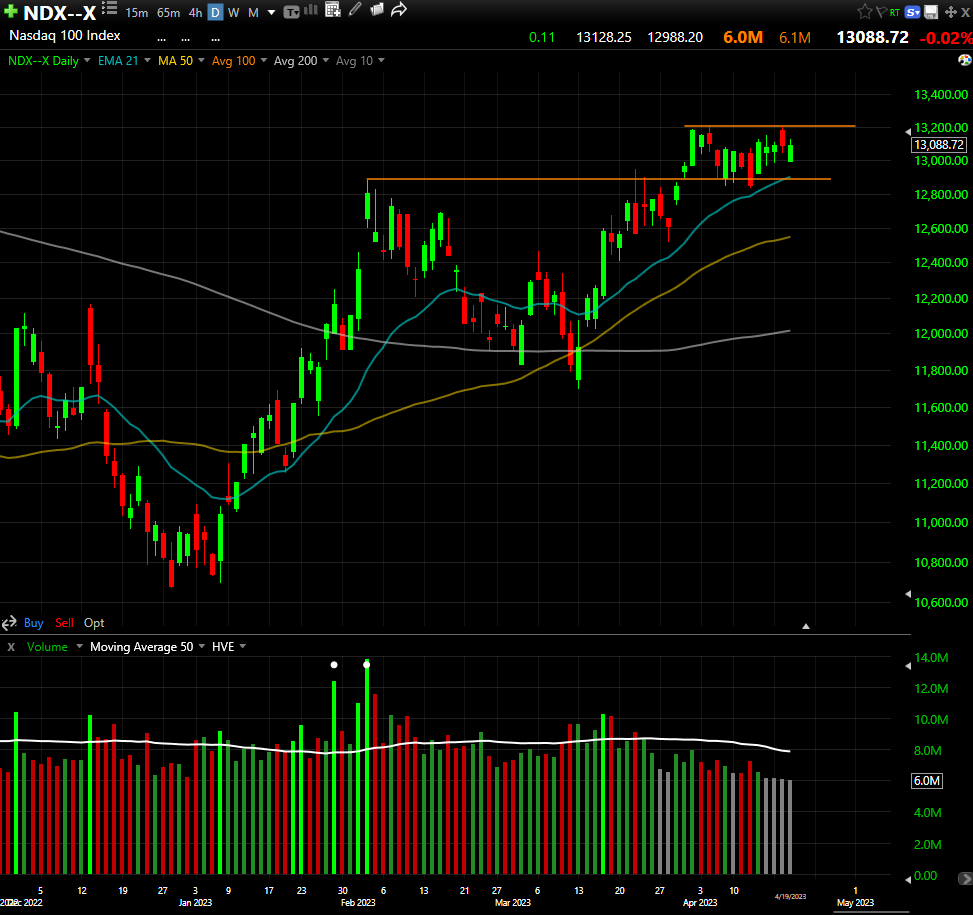Close the volume pane with X
The width and height of the screenshot is (973, 915).
pos(11,647)
